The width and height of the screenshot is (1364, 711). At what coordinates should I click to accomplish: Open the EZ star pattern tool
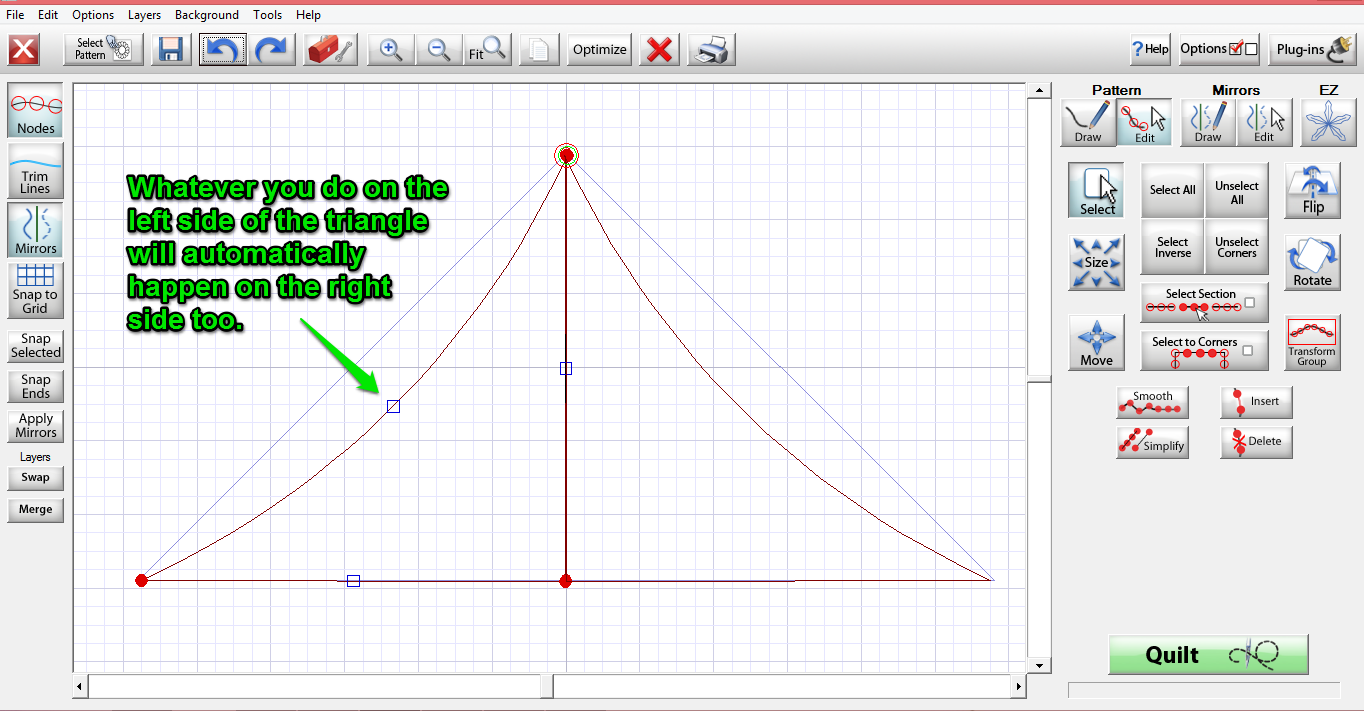click(x=1329, y=122)
